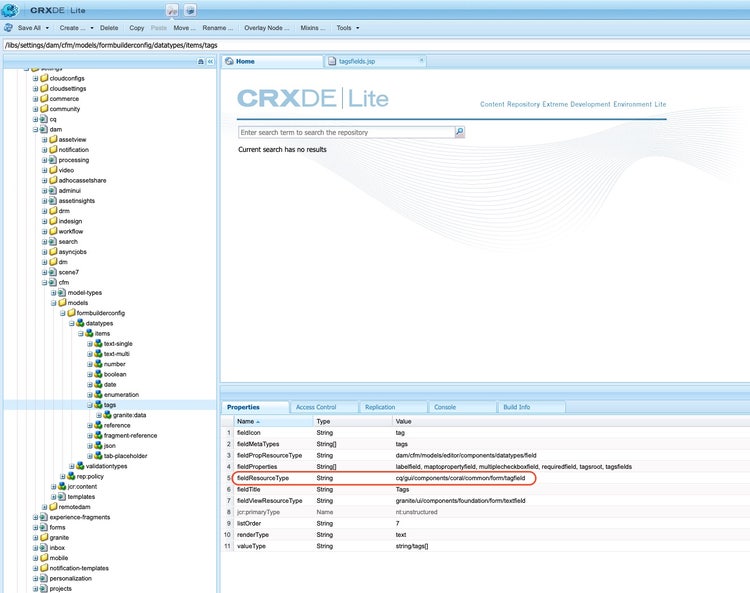The image size is (750, 593).
Task: Click the tagsfields.jsp file icon
Action: coord(332,61)
